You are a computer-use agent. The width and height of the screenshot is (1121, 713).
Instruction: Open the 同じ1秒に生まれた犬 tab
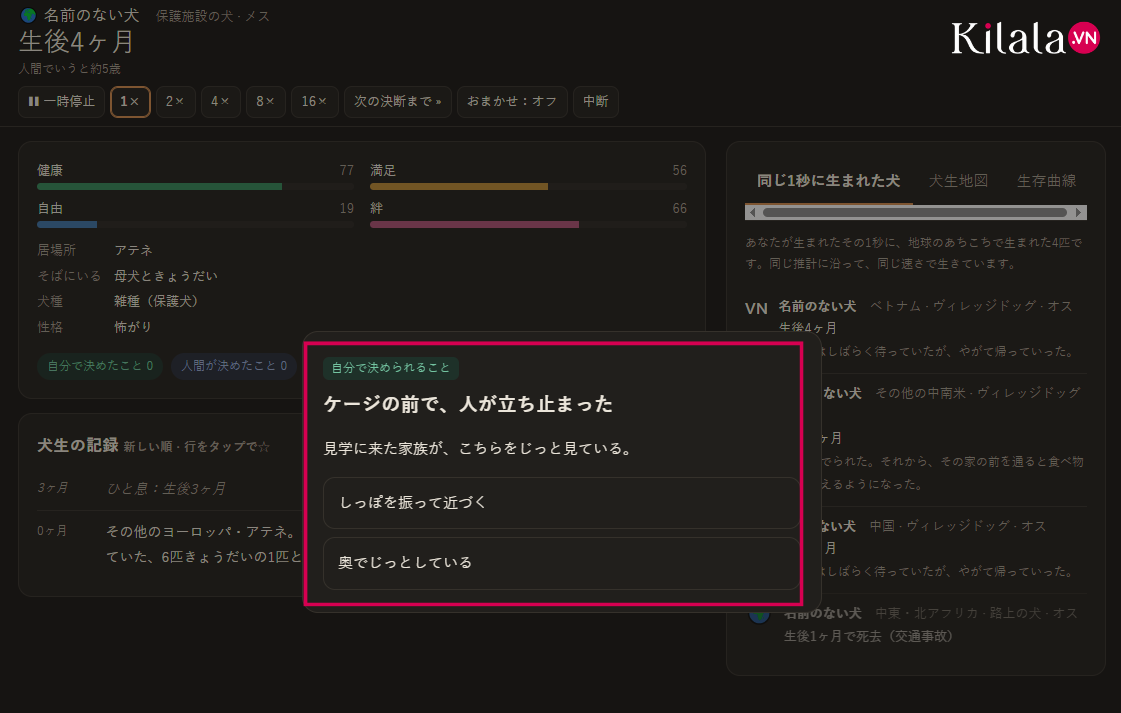tap(829, 181)
